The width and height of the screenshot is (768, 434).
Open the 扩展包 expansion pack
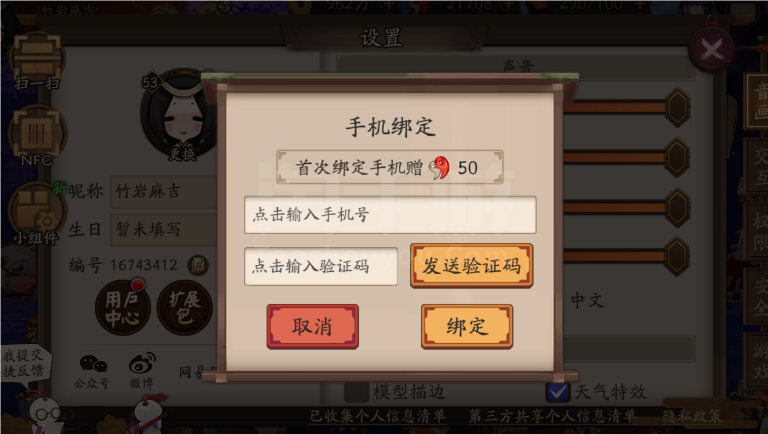(185, 308)
